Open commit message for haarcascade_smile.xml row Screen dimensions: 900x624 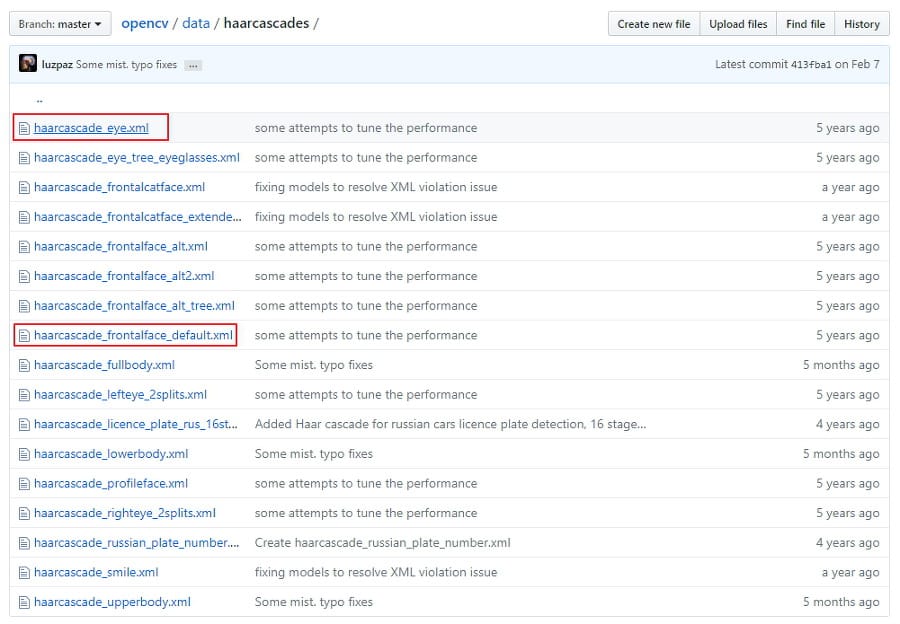pos(376,573)
